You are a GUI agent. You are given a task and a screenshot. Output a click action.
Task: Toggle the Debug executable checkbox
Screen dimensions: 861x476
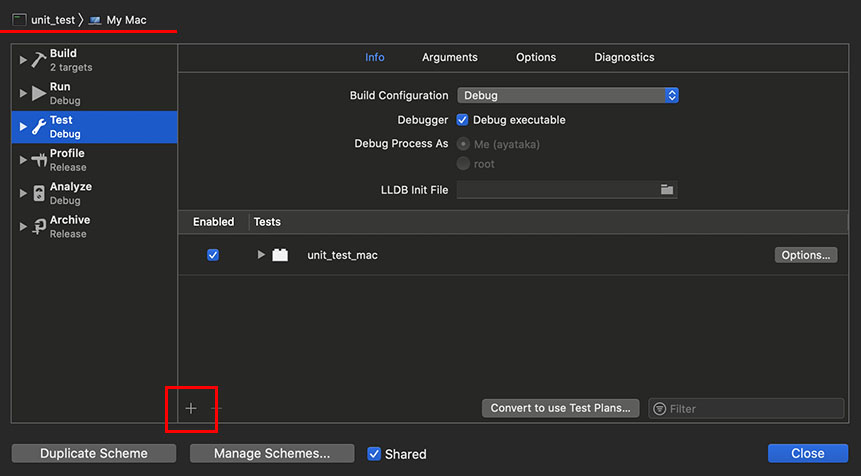point(462,119)
